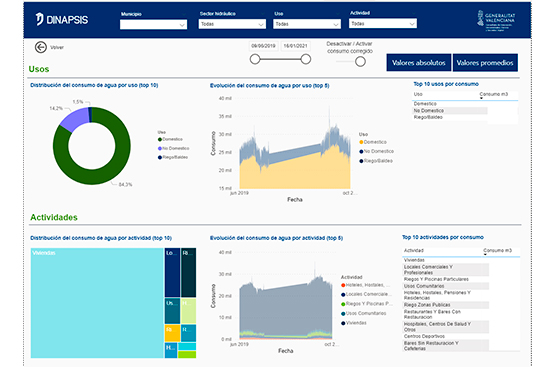Image resolution: width=555 pixels, height=367 pixels.
Task: Select Locales Comerciales Y Profesionales row
Action: [461, 270]
